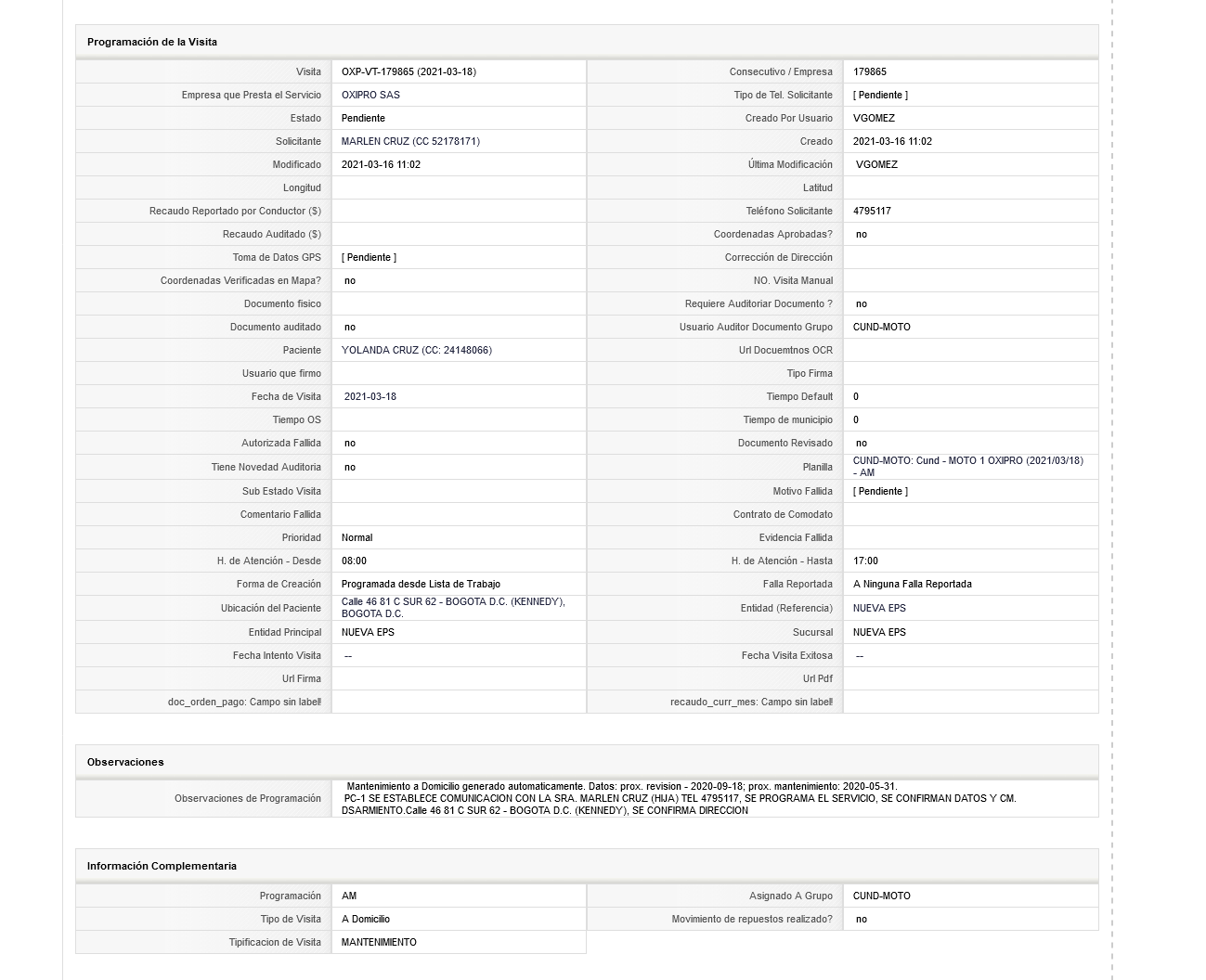The width and height of the screenshot is (1206, 980).
Task: Click the Tipificacion de Visita MANTENIMIENTO value
Action: click(x=379, y=942)
